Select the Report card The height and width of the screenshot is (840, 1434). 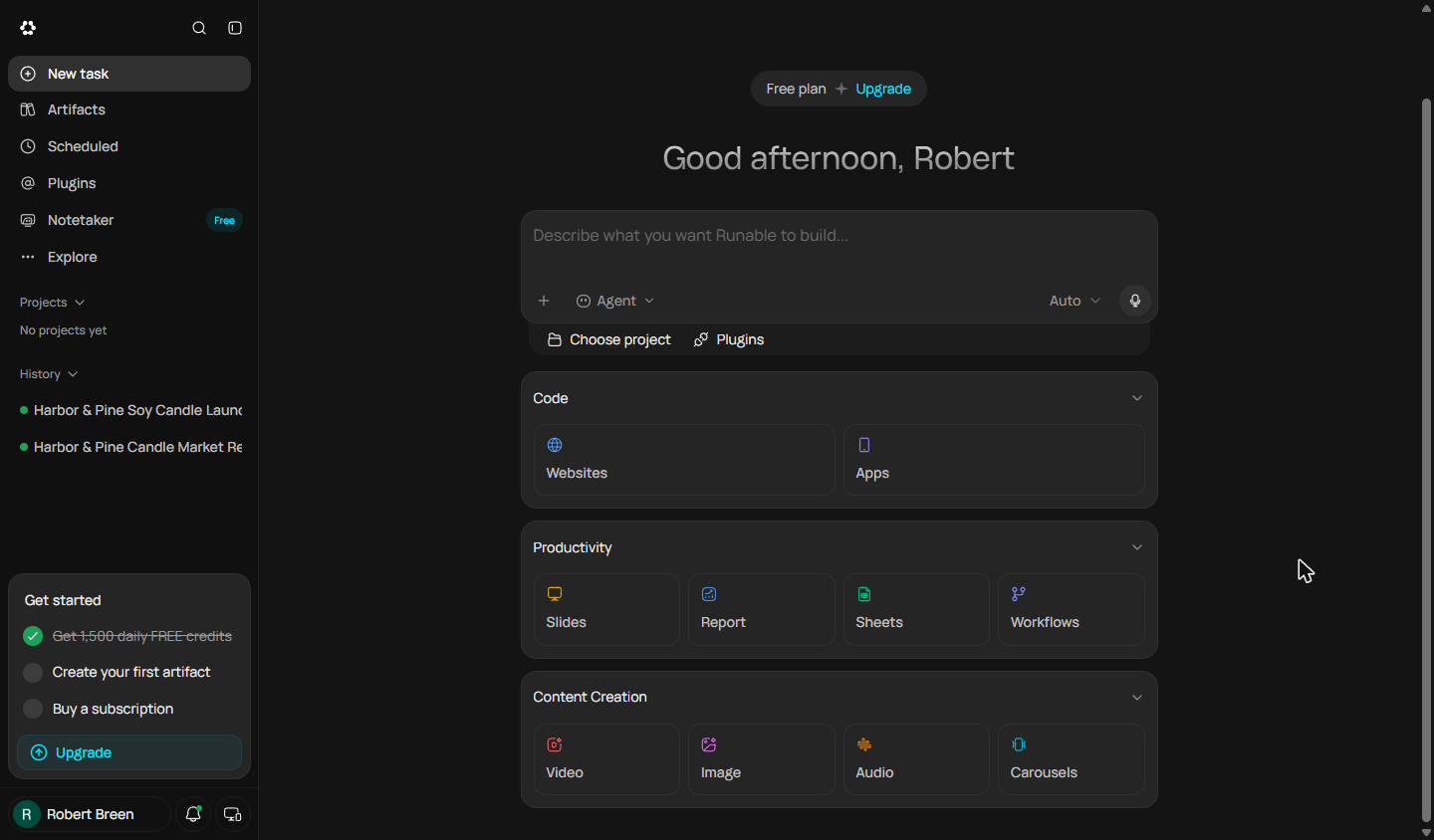pos(762,609)
